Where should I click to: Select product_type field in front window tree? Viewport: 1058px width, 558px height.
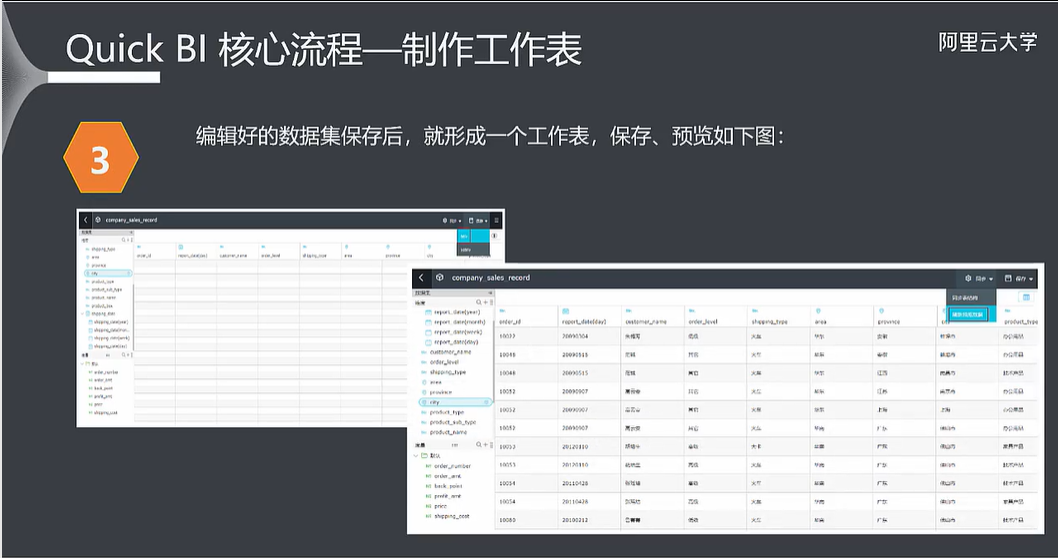[447, 412]
